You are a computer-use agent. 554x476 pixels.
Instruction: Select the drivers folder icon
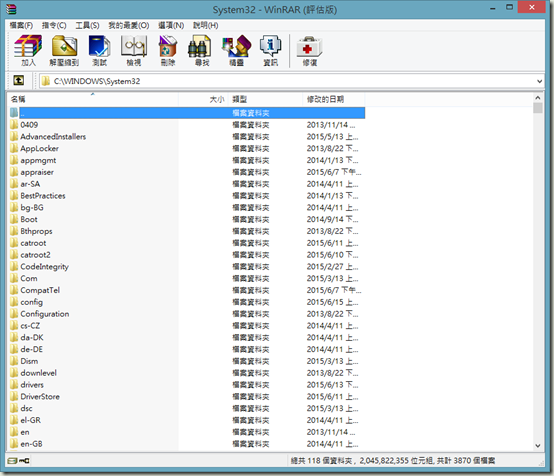tap(14, 384)
